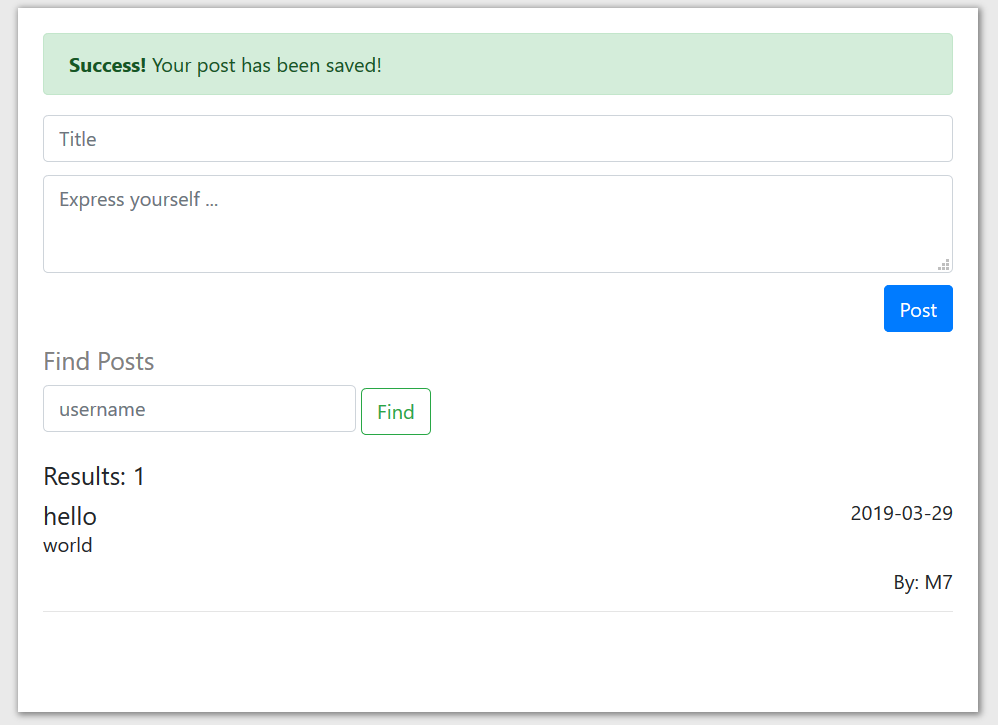Grab the textarea resize handle
This screenshot has width=998, height=725.
point(943,264)
